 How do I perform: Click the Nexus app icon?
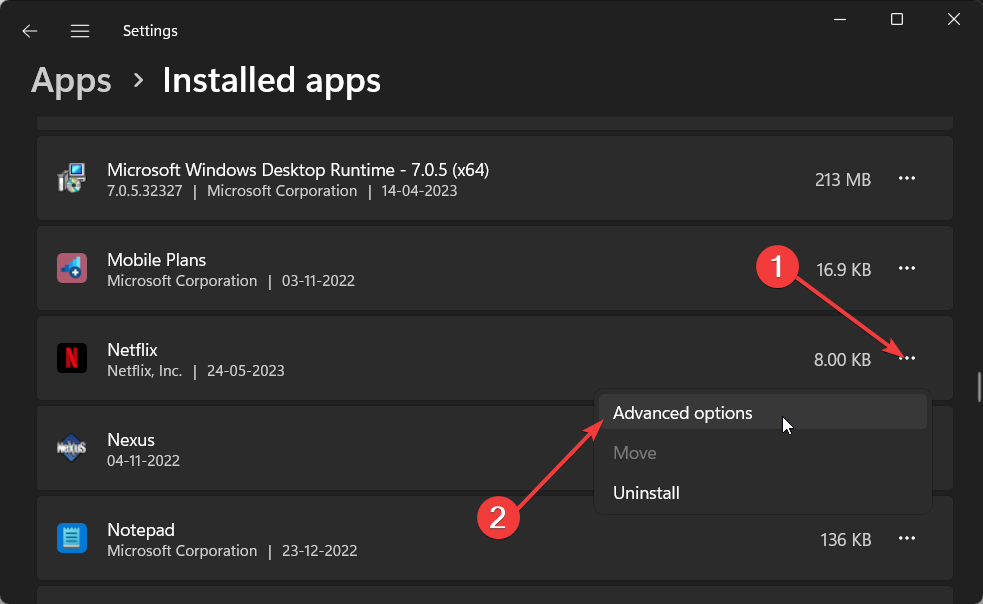click(x=71, y=448)
